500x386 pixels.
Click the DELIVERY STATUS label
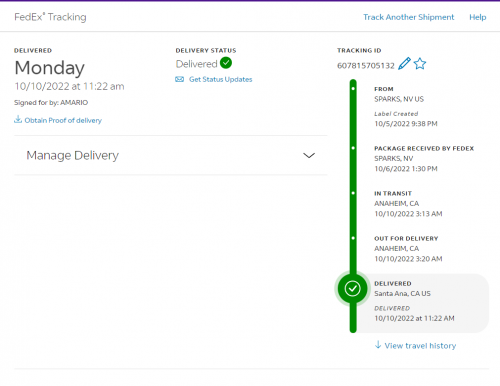206,50
